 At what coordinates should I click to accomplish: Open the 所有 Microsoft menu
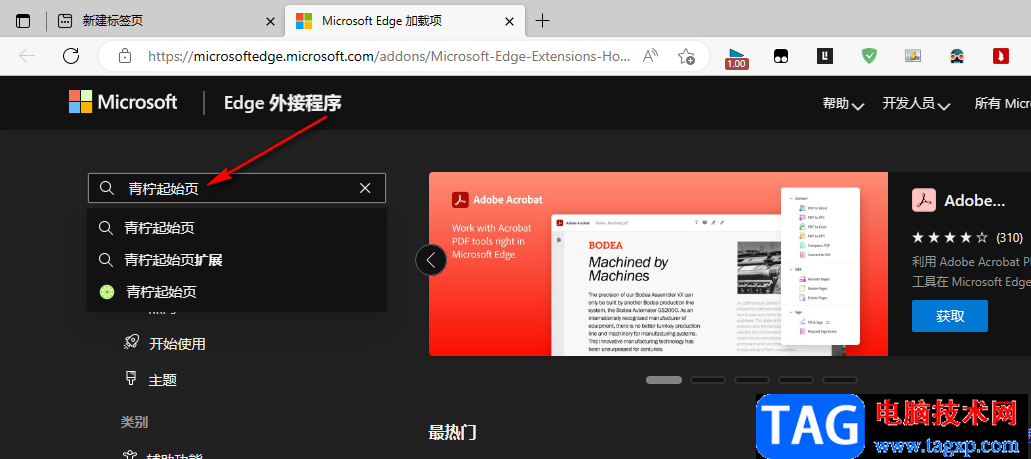click(1003, 103)
